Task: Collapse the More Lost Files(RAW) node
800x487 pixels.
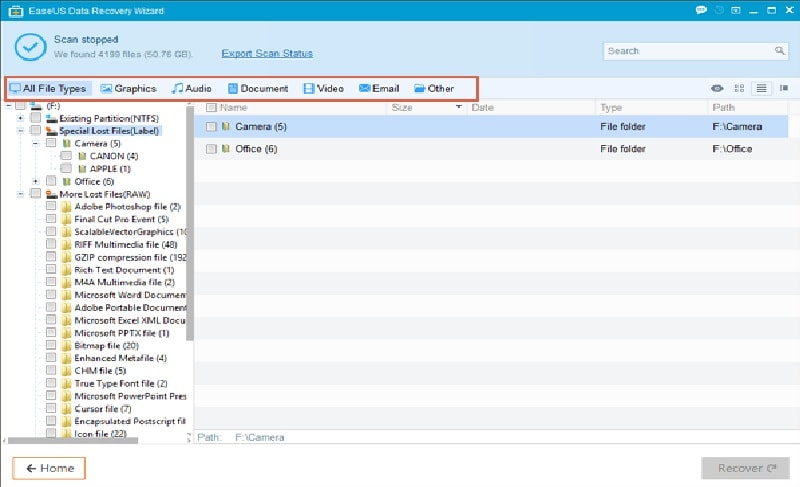Action: click(20, 194)
